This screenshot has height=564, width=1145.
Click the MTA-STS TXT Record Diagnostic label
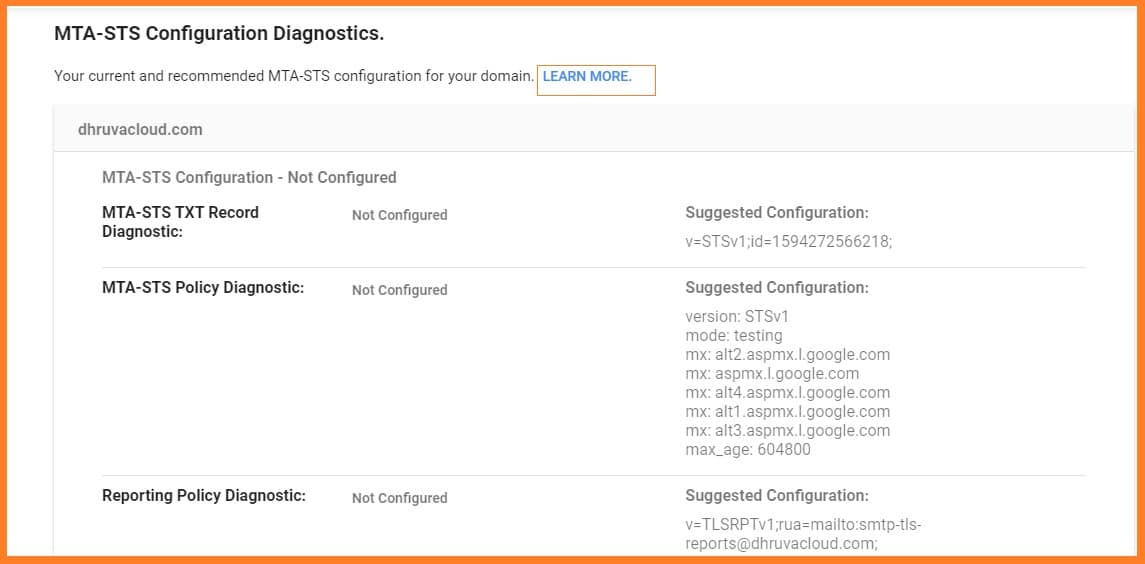pyautogui.click(x=180, y=222)
